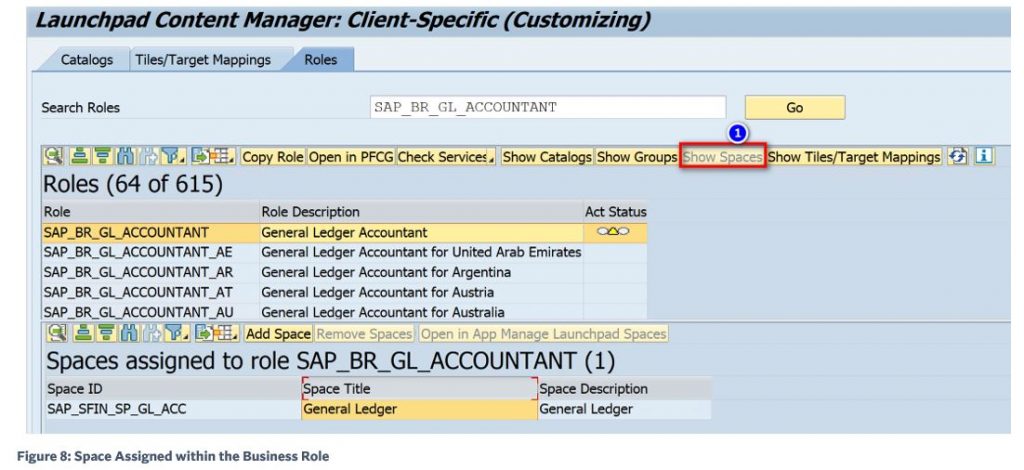
Task: Open the information icon beside refresh
Action: point(984,156)
